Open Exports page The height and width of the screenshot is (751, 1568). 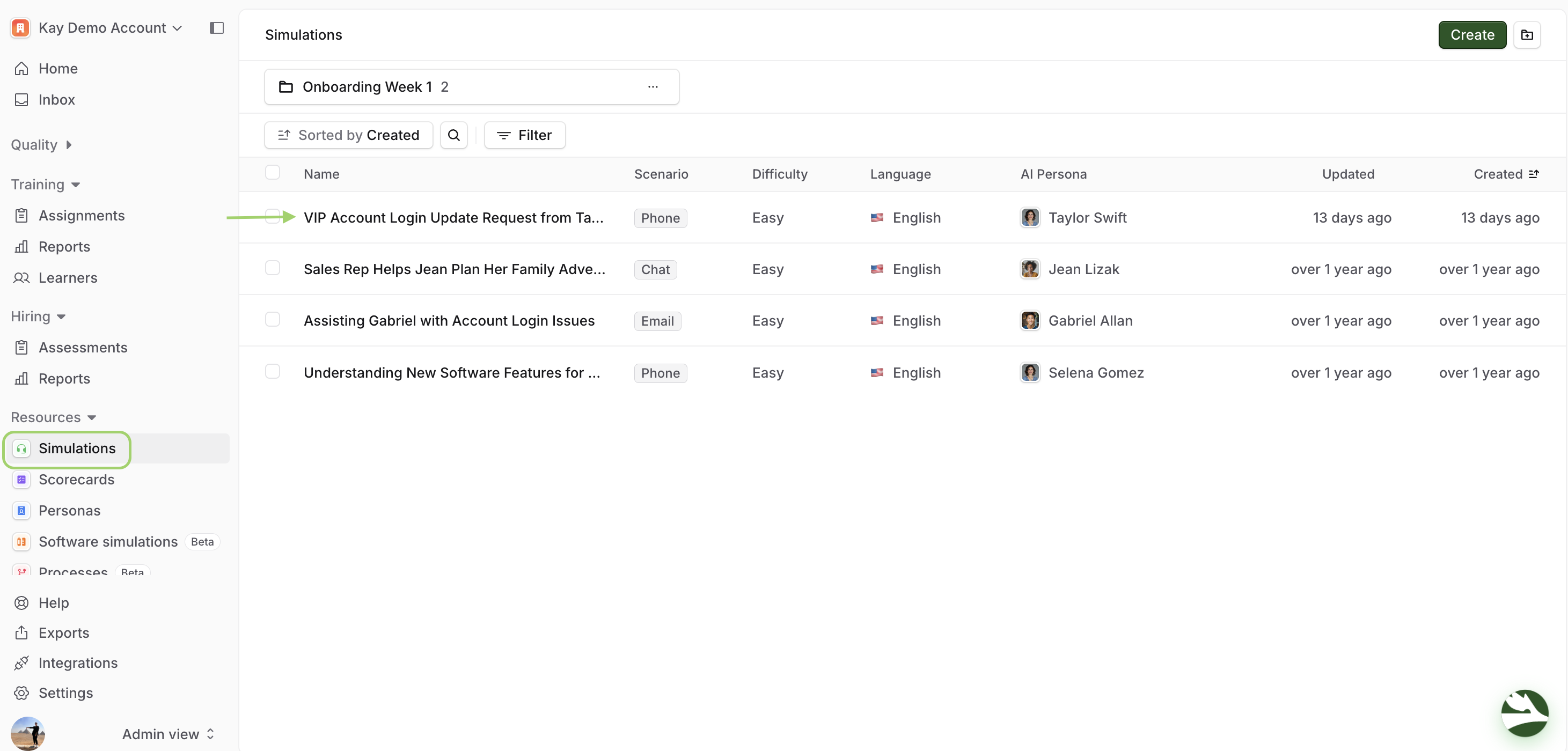[x=63, y=633]
